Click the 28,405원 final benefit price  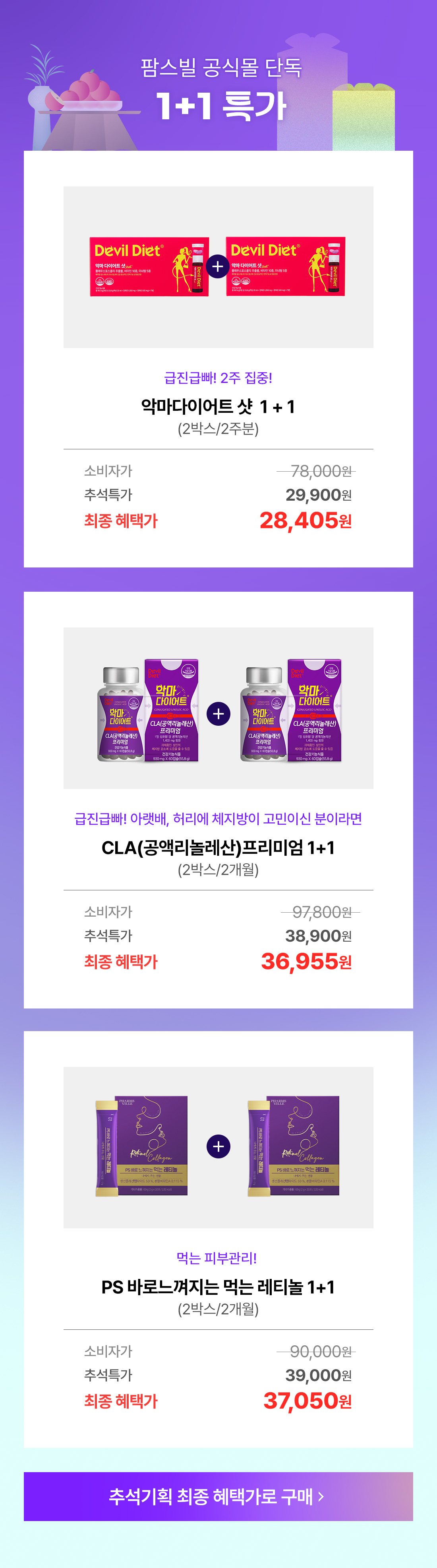pyautogui.click(x=306, y=521)
